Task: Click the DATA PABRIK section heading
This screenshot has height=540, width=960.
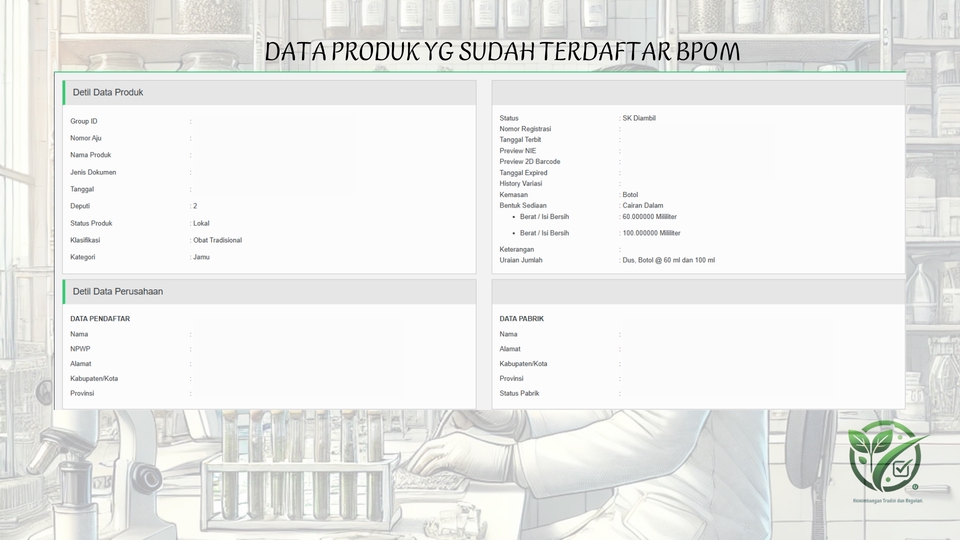Action: point(521,319)
